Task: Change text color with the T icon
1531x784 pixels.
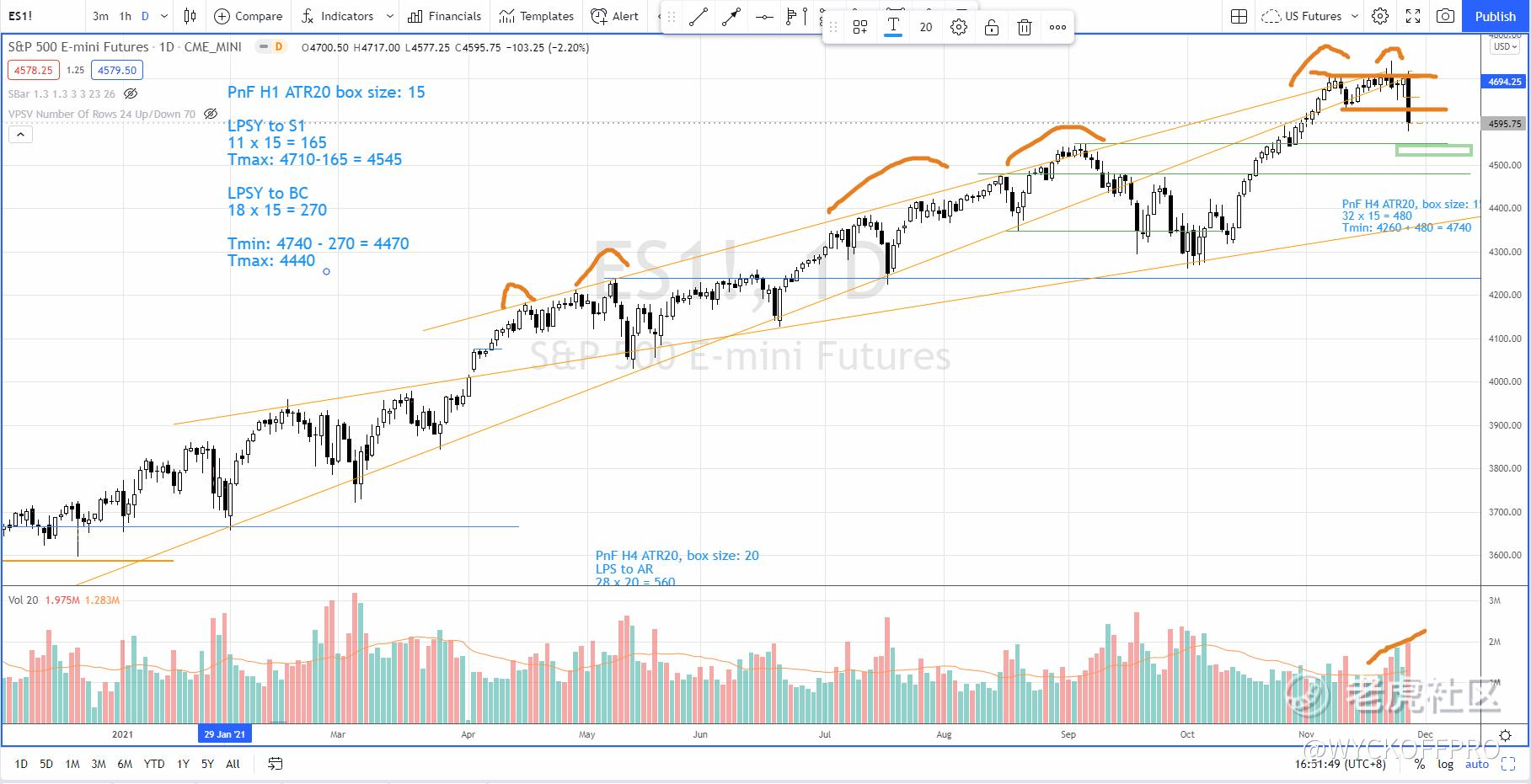Action: point(893,28)
